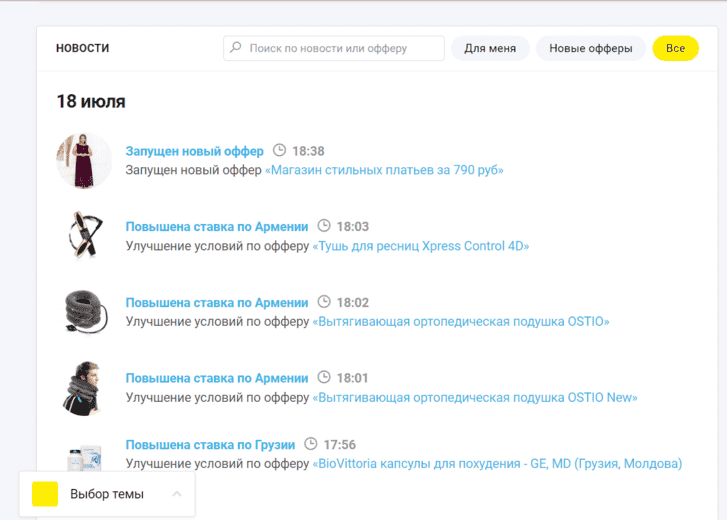Open "Тушь для ресниц Xpress Control 4D" link
The image size is (727, 520).
[x=421, y=246]
